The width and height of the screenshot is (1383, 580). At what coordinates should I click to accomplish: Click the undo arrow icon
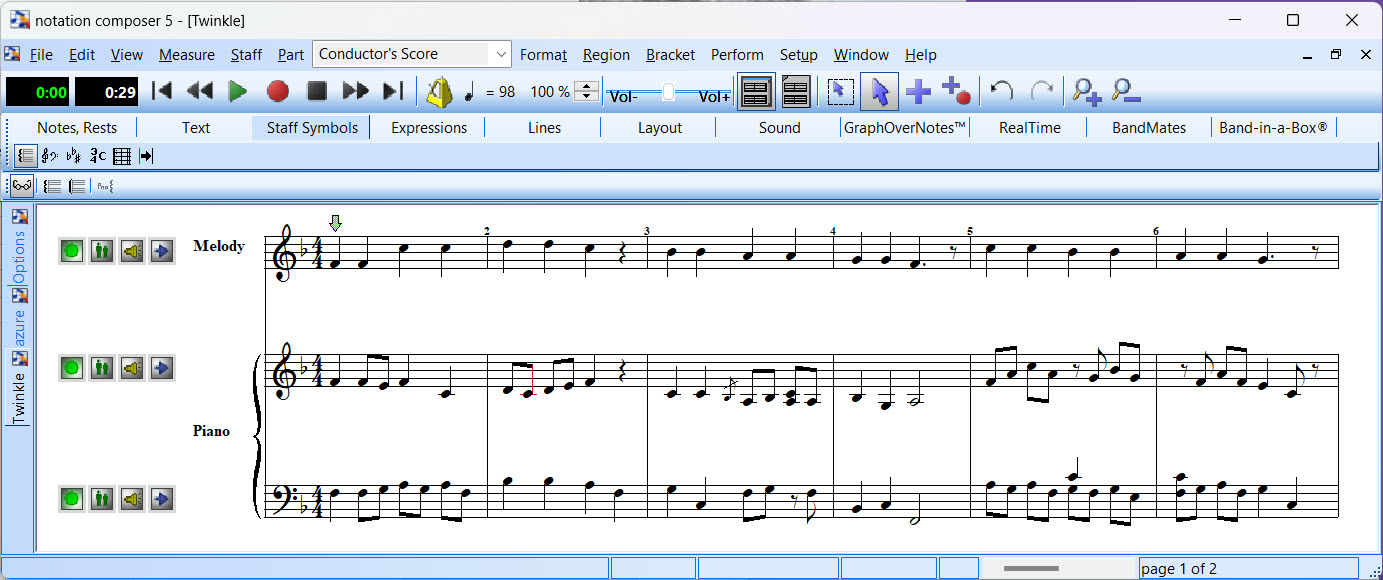[1001, 92]
